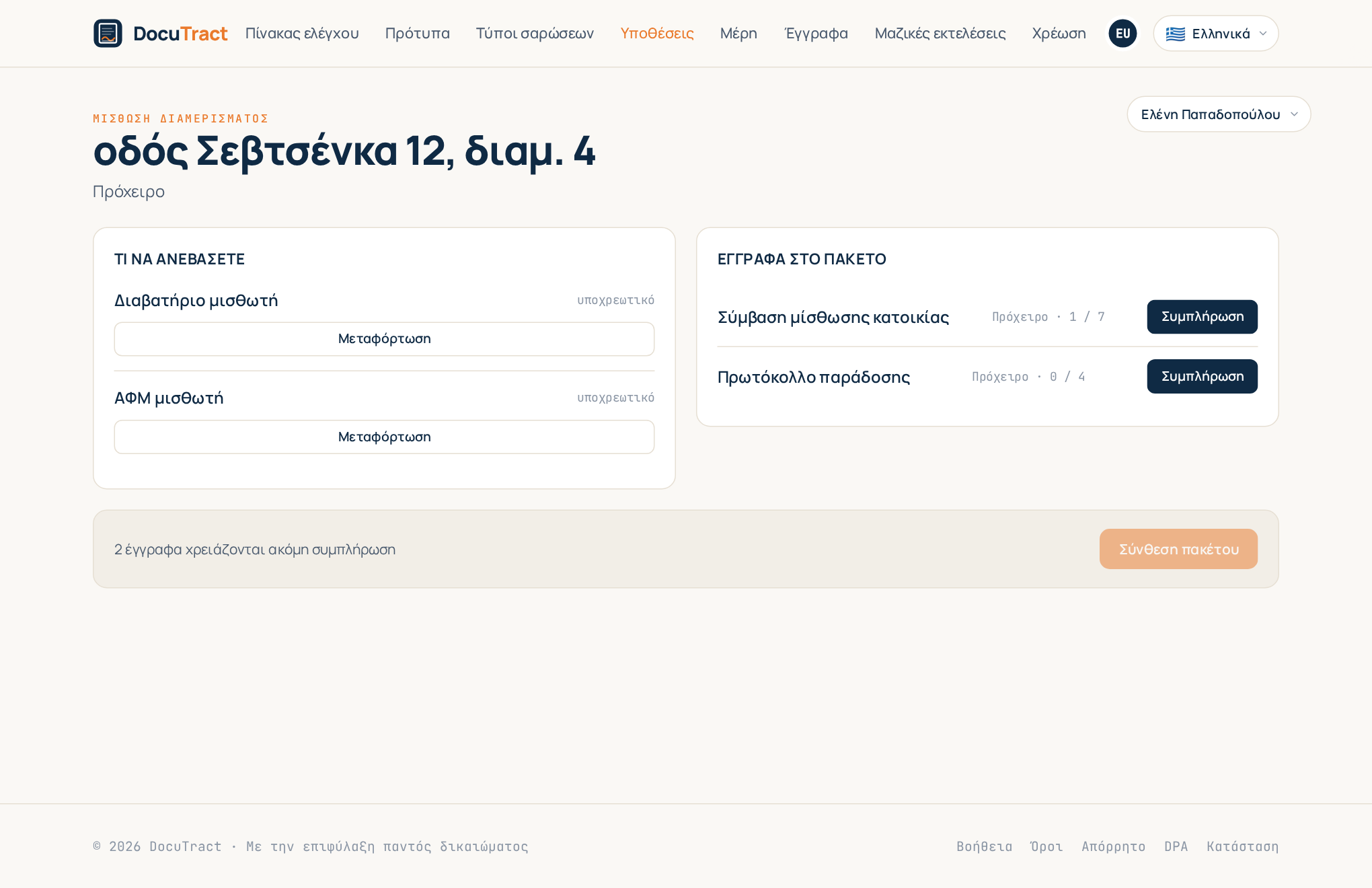This screenshot has width=1372, height=888.
Task: Click Συμπλήρωση for Σύμβαση μίσθωσης κατοικίας
Action: pyautogui.click(x=1202, y=316)
